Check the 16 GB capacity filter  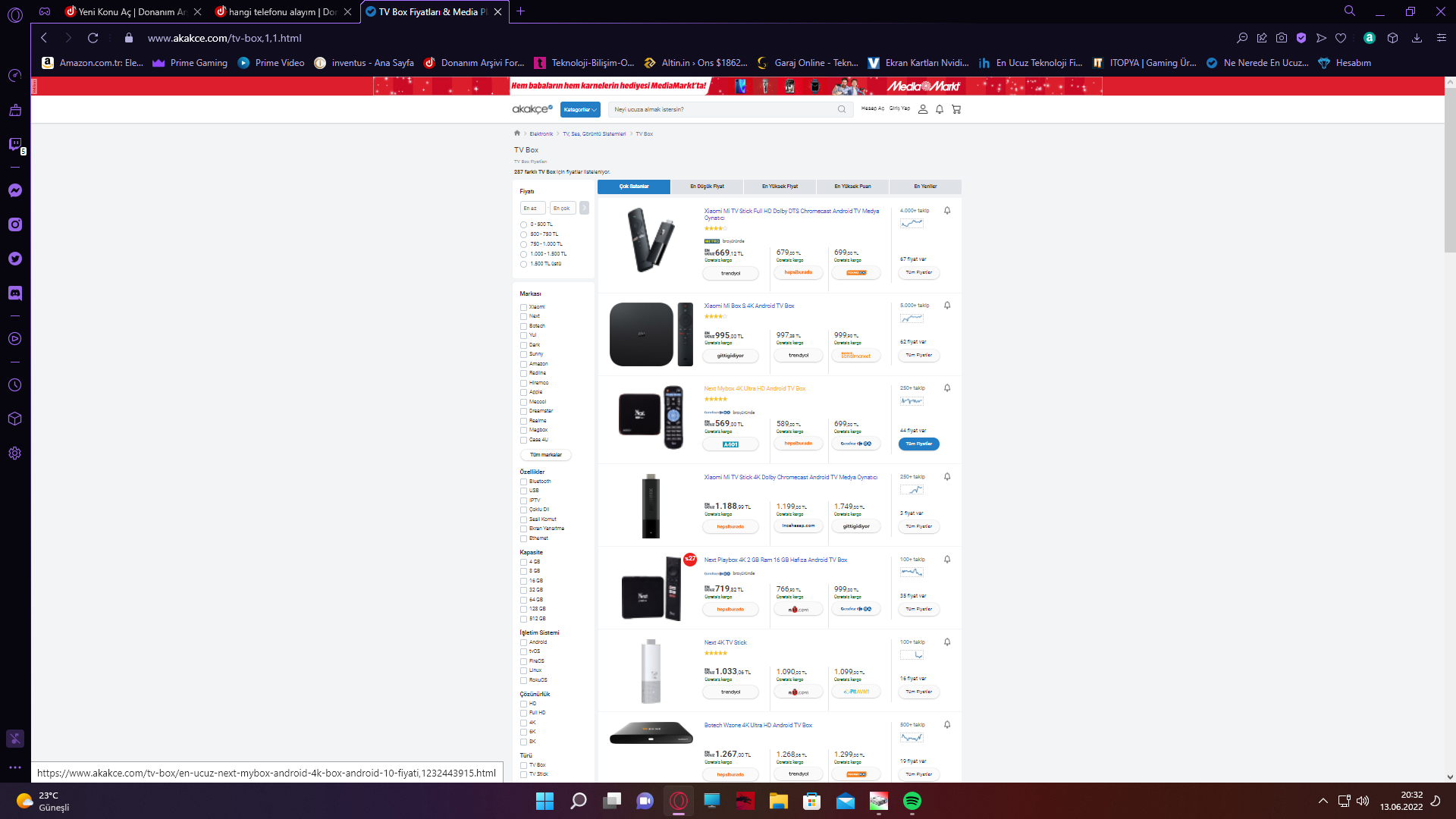click(523, 581)
